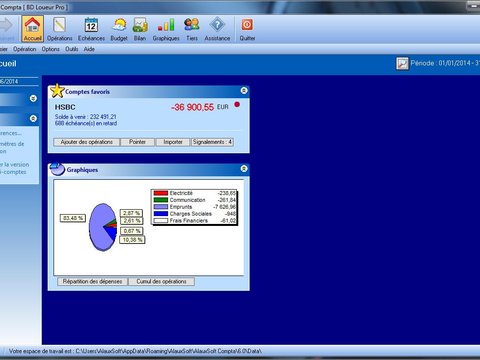Open the Opérations toolbar icon

point(59,29)
